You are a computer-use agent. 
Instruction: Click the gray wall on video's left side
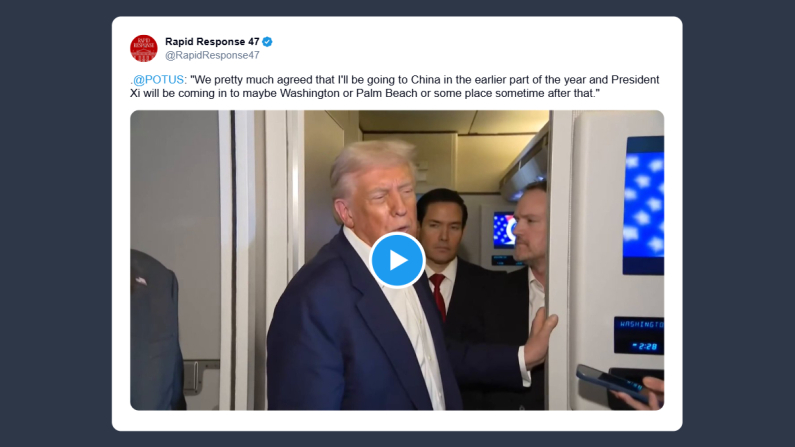coord(175,193)
